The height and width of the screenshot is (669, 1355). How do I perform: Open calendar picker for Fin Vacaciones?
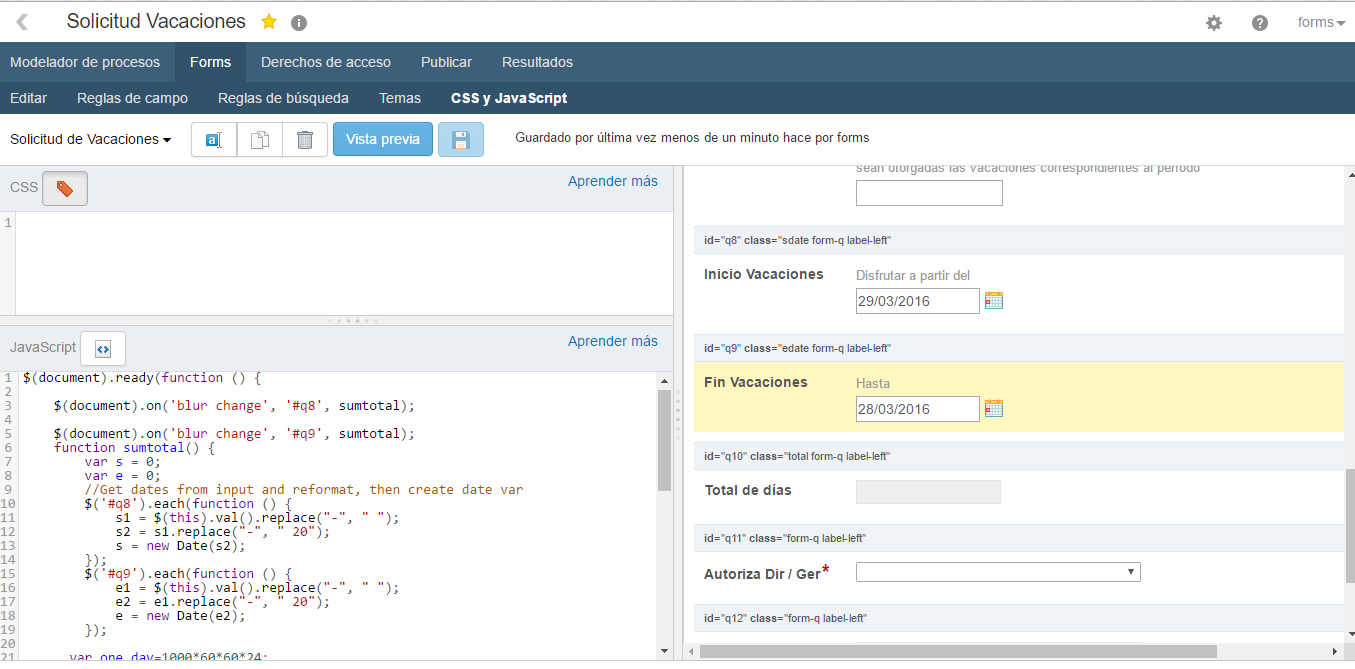(x=994, y=408)
